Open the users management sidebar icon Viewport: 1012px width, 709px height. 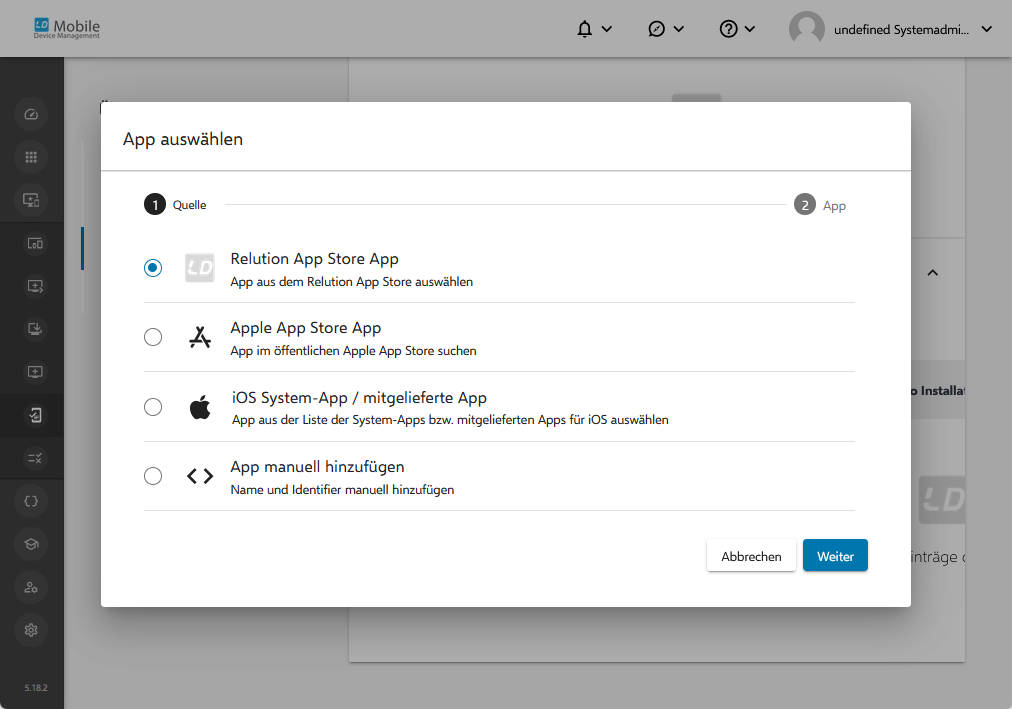click(31, 588)
